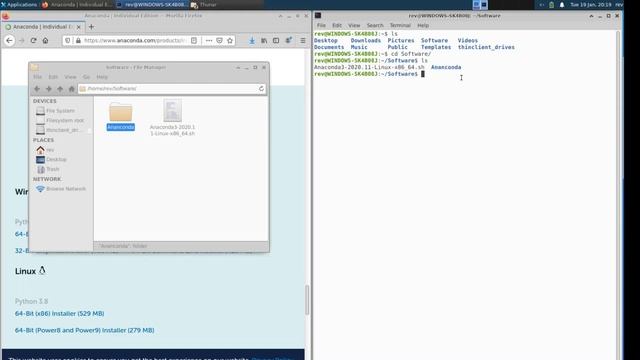Select Browse Network in sidebar
Viewport: 640px width, 360px height.
61,189
